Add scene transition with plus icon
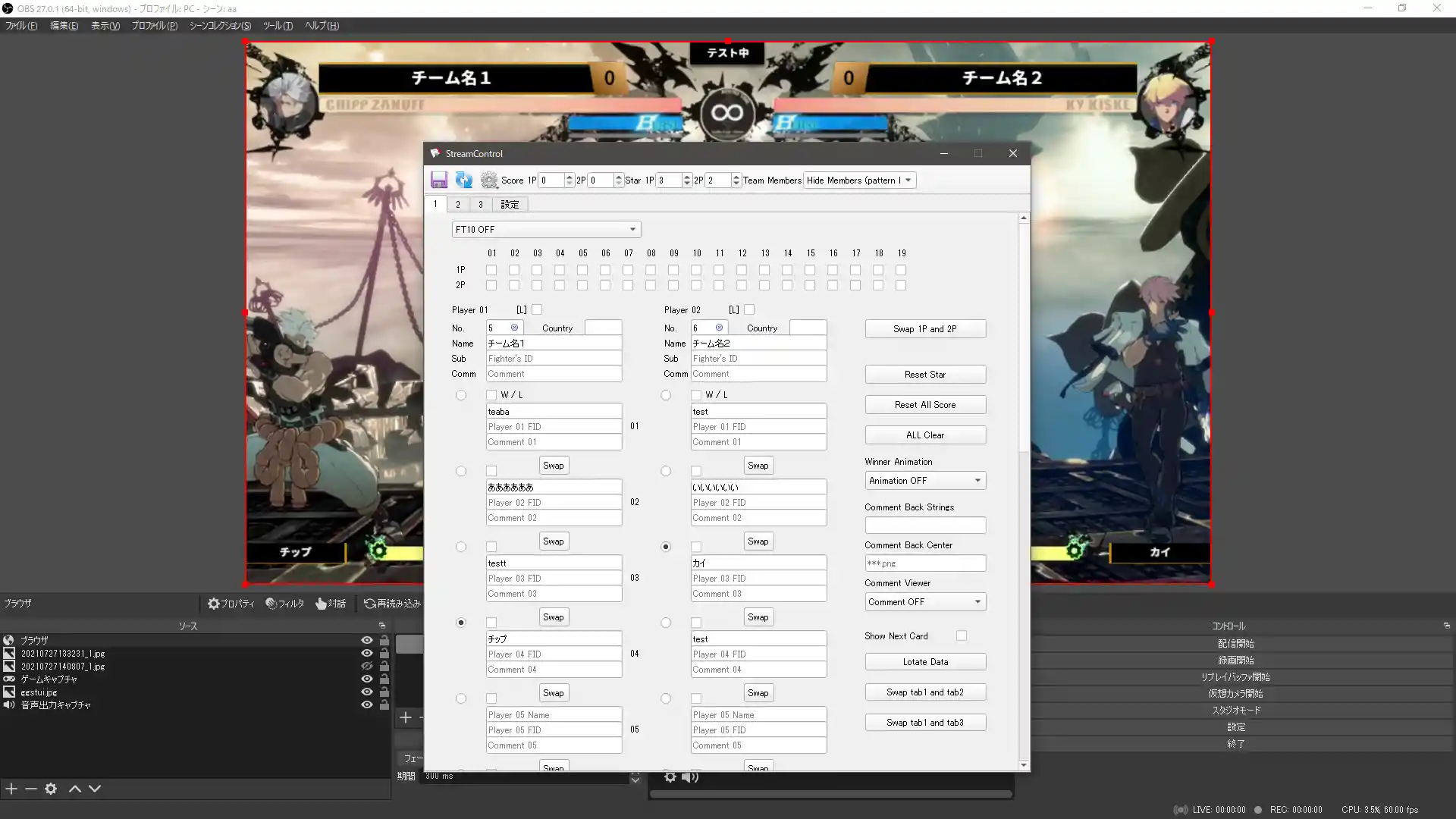Screen dimensions: 1456x819 coord(406,717)
